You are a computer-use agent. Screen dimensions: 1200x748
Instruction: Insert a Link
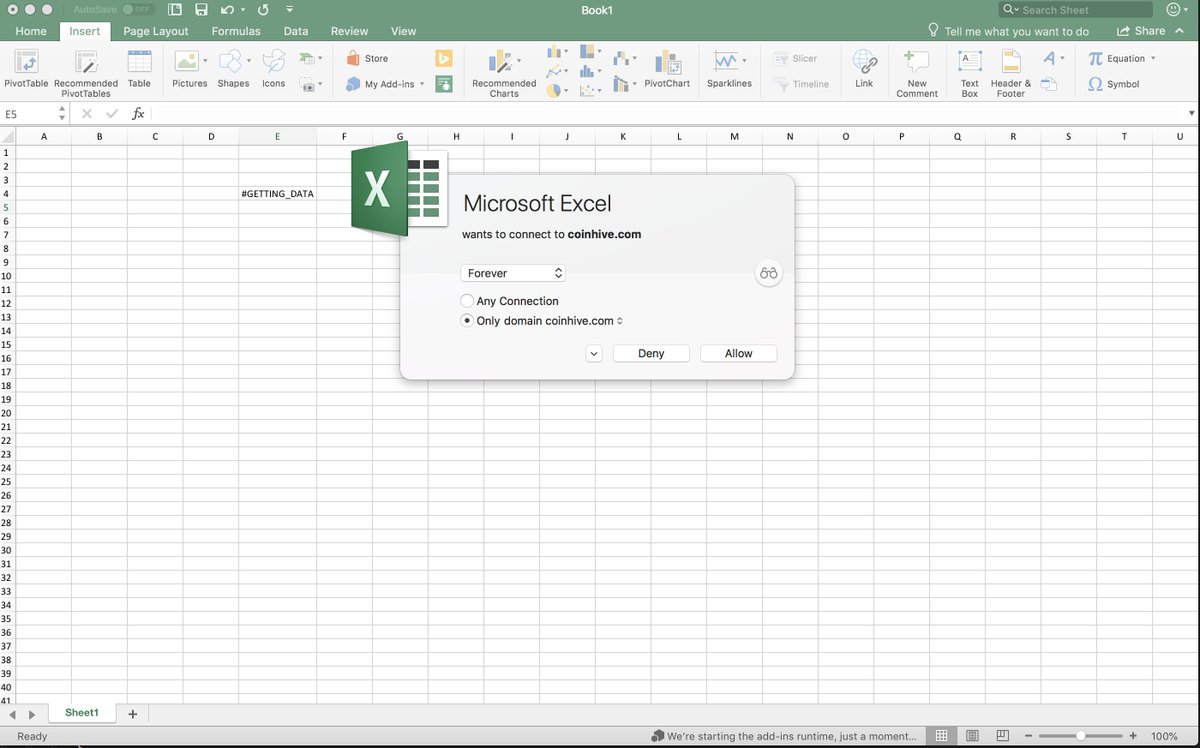click(x=864, y=70)
